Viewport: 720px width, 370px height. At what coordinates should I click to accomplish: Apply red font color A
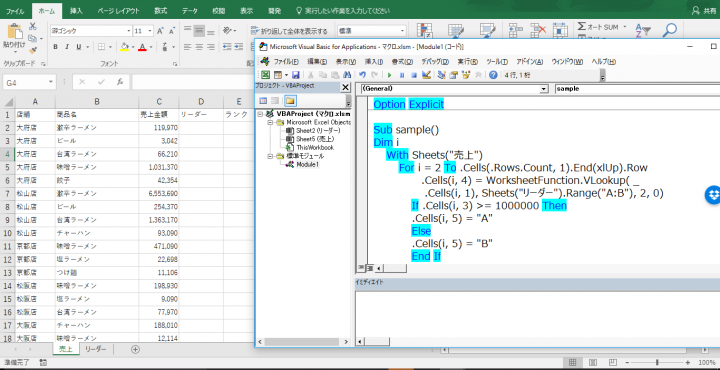coord(143,47)
